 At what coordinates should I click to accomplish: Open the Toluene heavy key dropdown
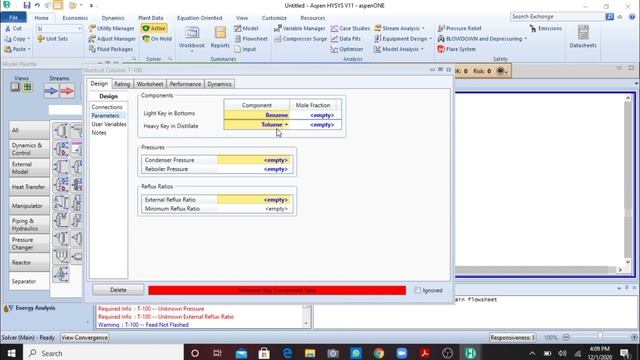point(286,124)
